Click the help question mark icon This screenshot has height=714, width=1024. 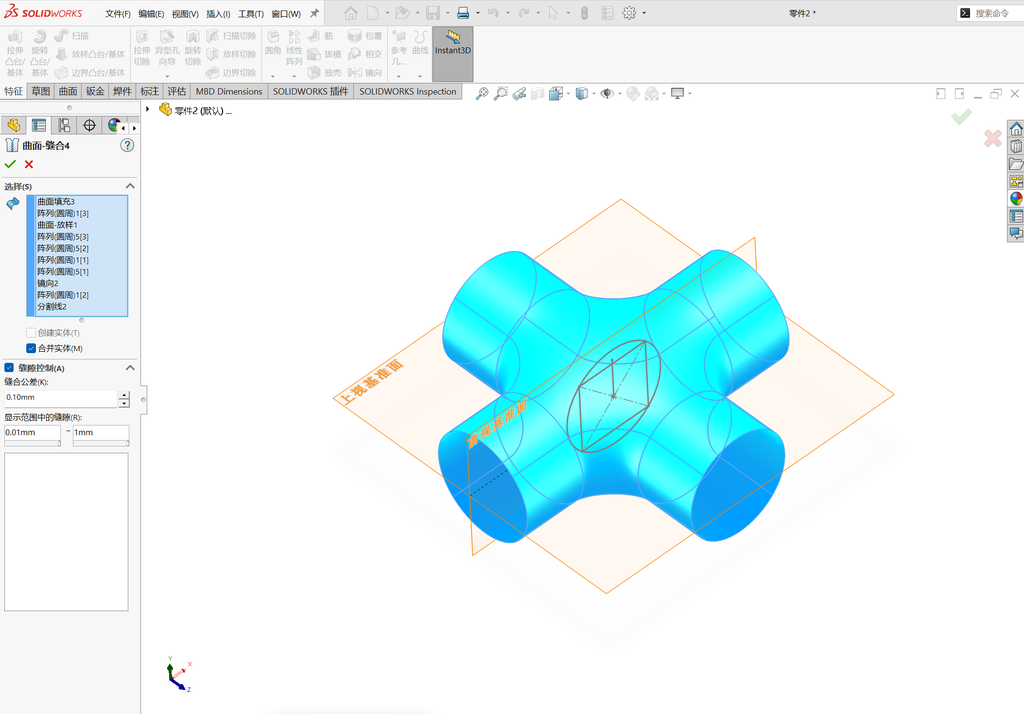(127, 146)
